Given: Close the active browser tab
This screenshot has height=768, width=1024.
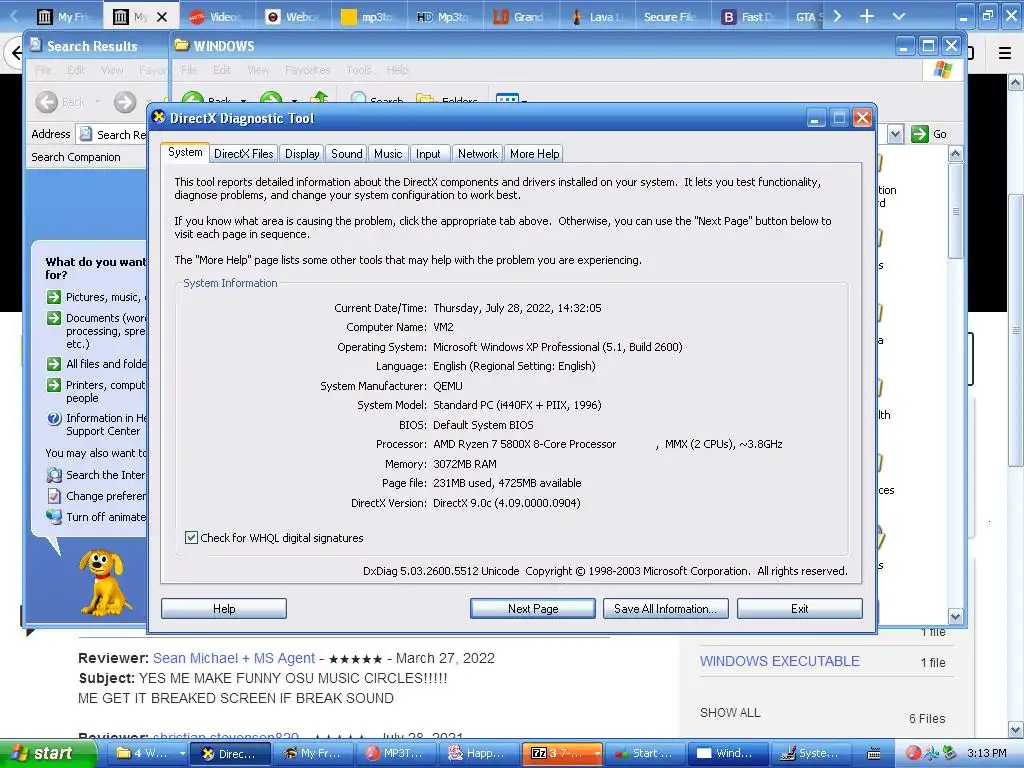Looking at the screenshot, I should click(162, 17).
